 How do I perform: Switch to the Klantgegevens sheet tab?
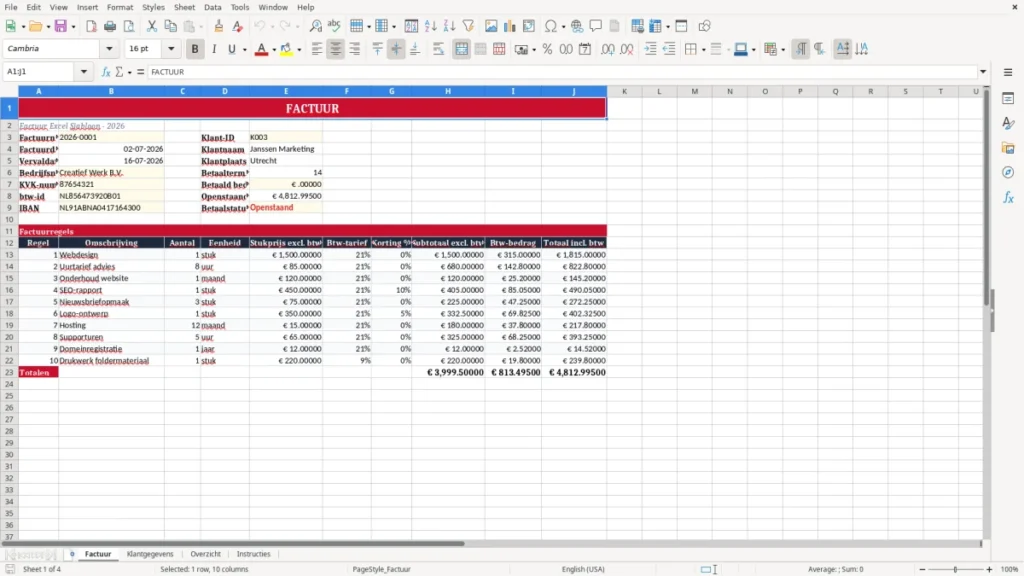coord(150,554)
